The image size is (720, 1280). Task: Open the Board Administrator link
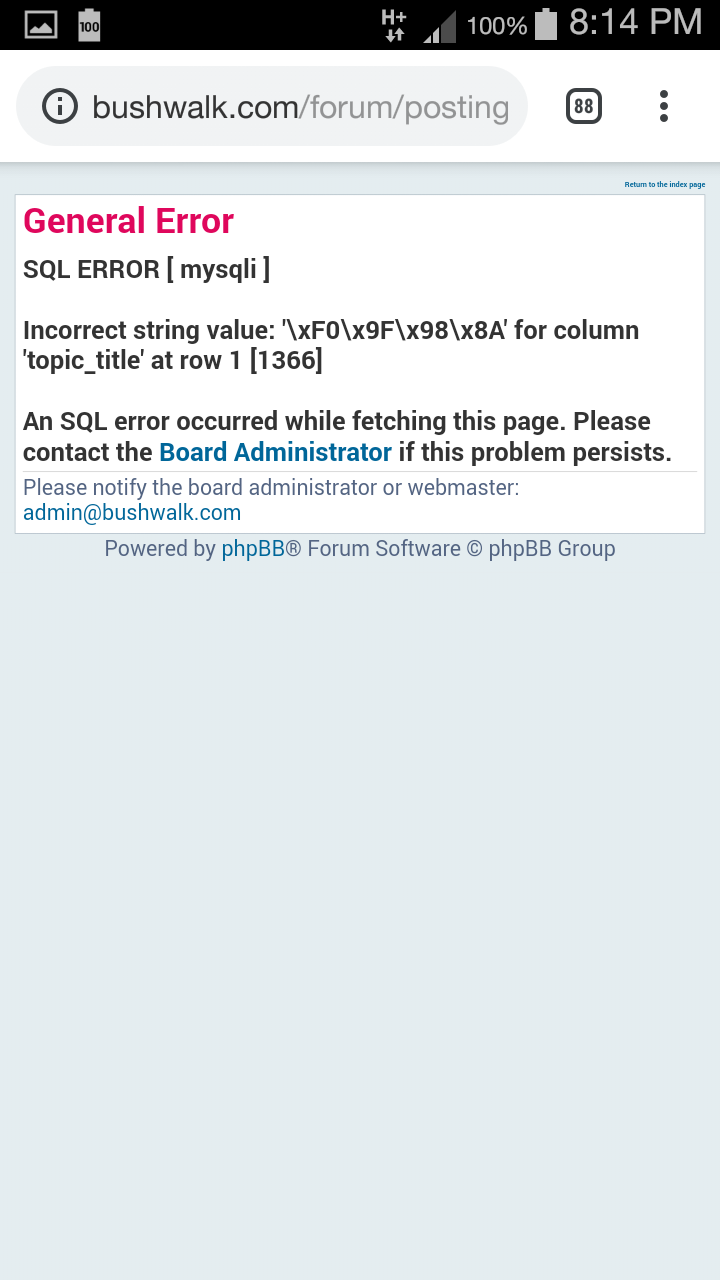275,452
